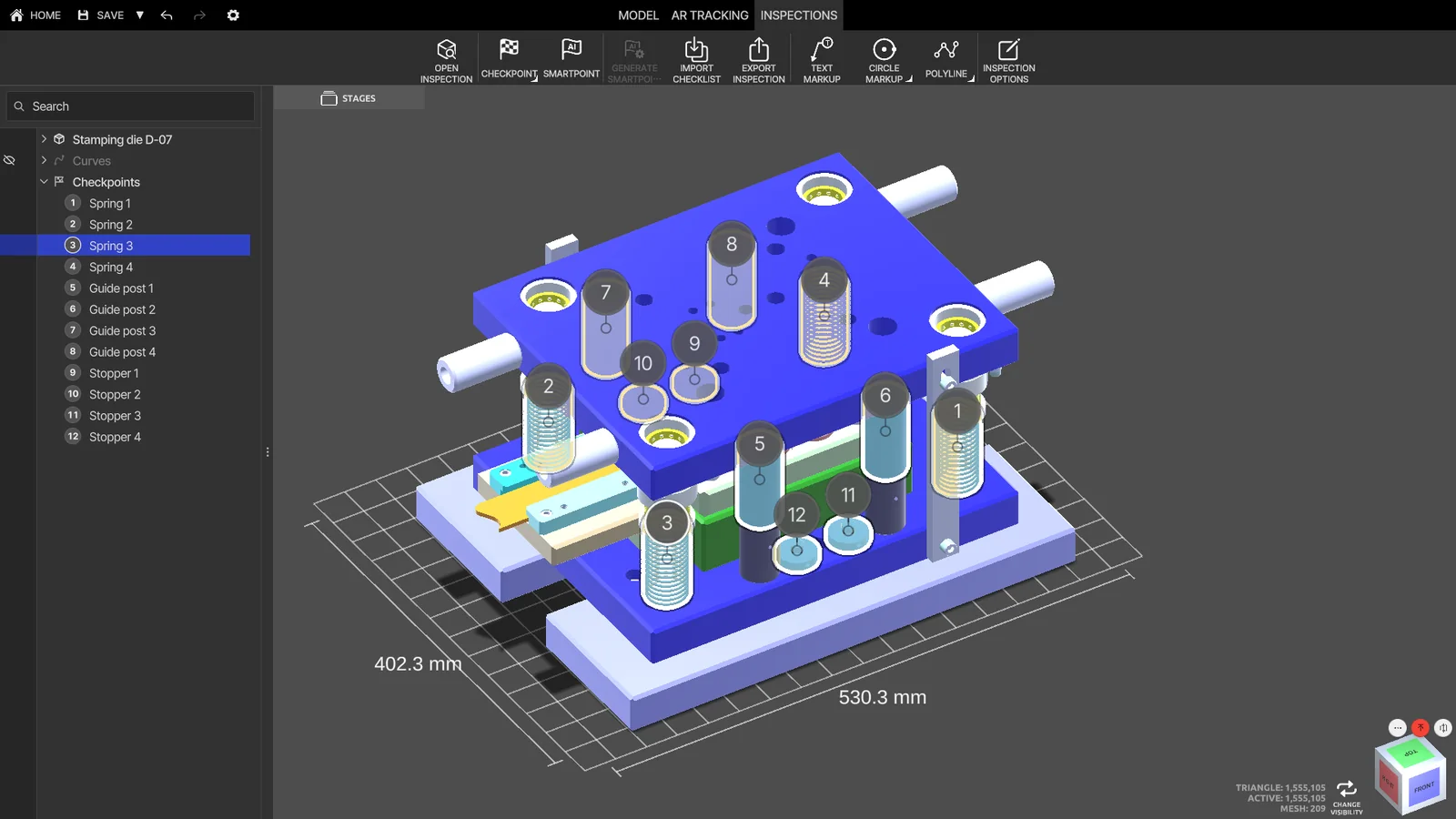Open the AR Tracking tab
The width and height of the screenshot is (1456, 819).
coord(710,15)
